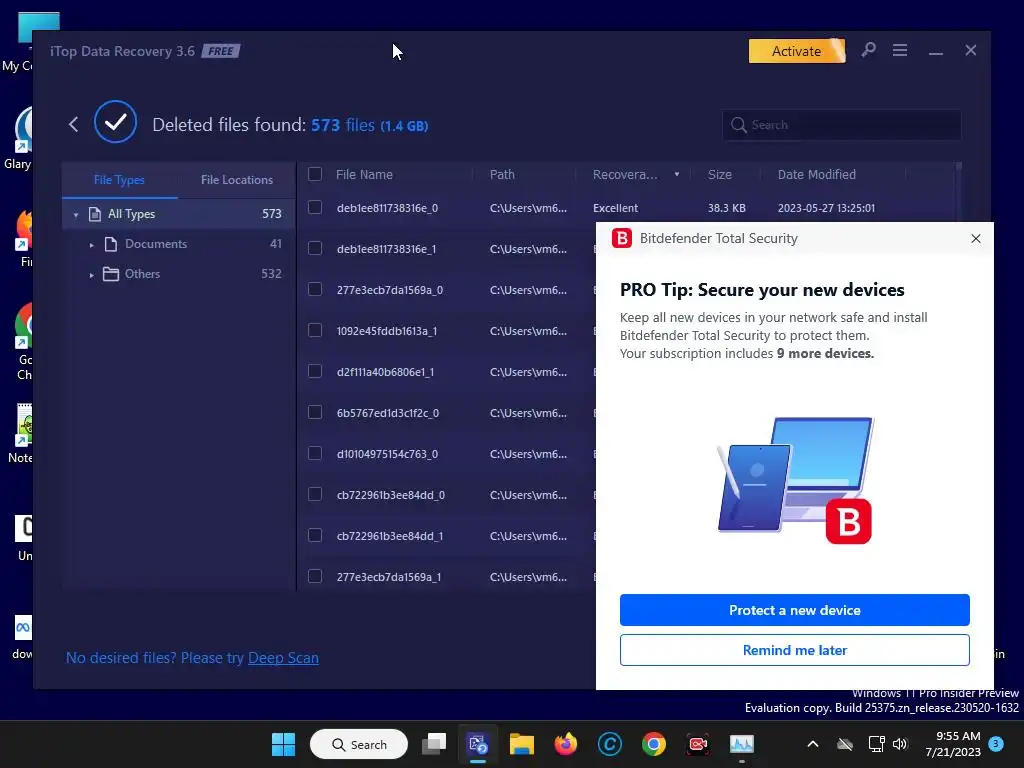The image size is (1024, 768).
Task: Expand the Documents tree node
Action: (91, 244)
